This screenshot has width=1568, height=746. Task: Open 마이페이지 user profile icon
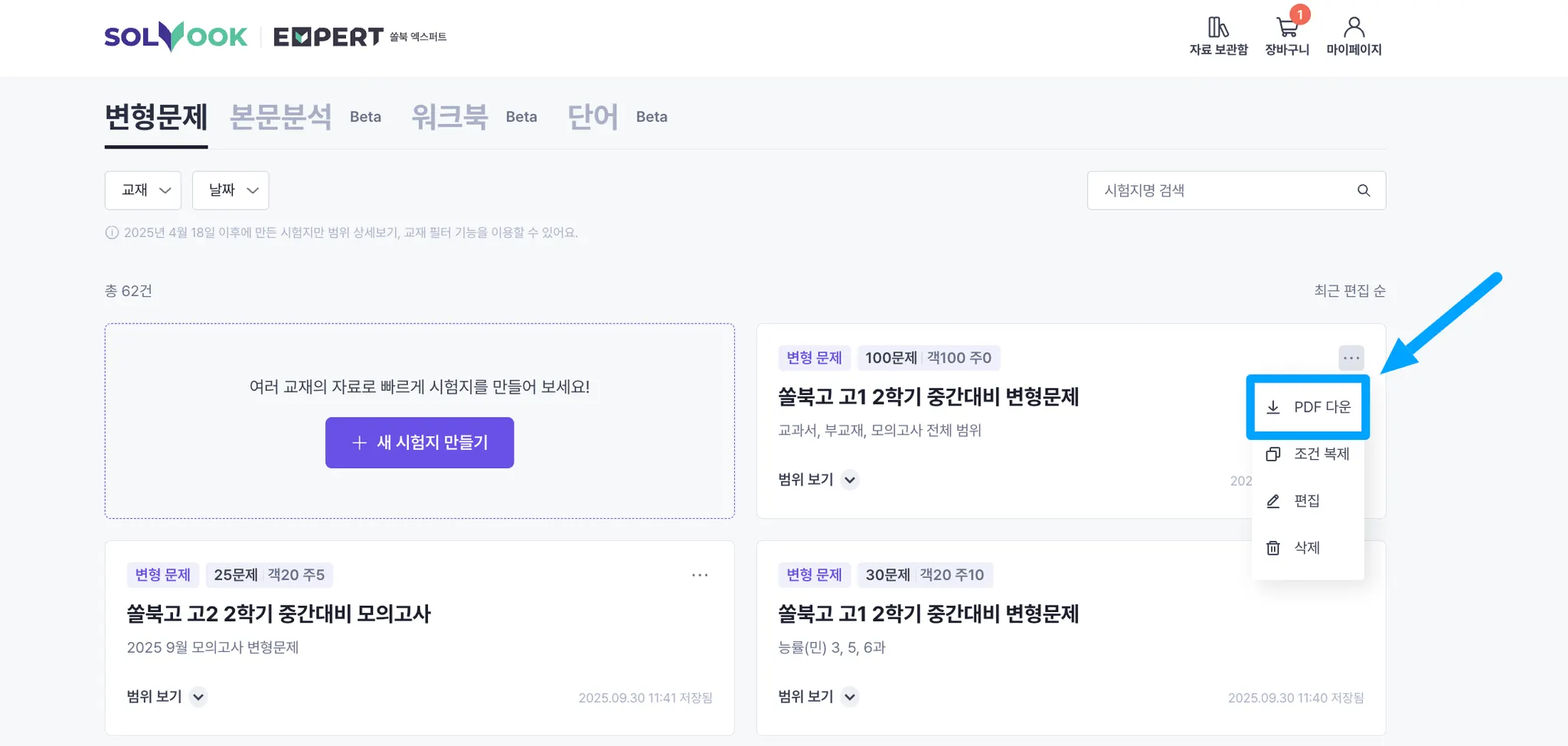(1354, 28)
